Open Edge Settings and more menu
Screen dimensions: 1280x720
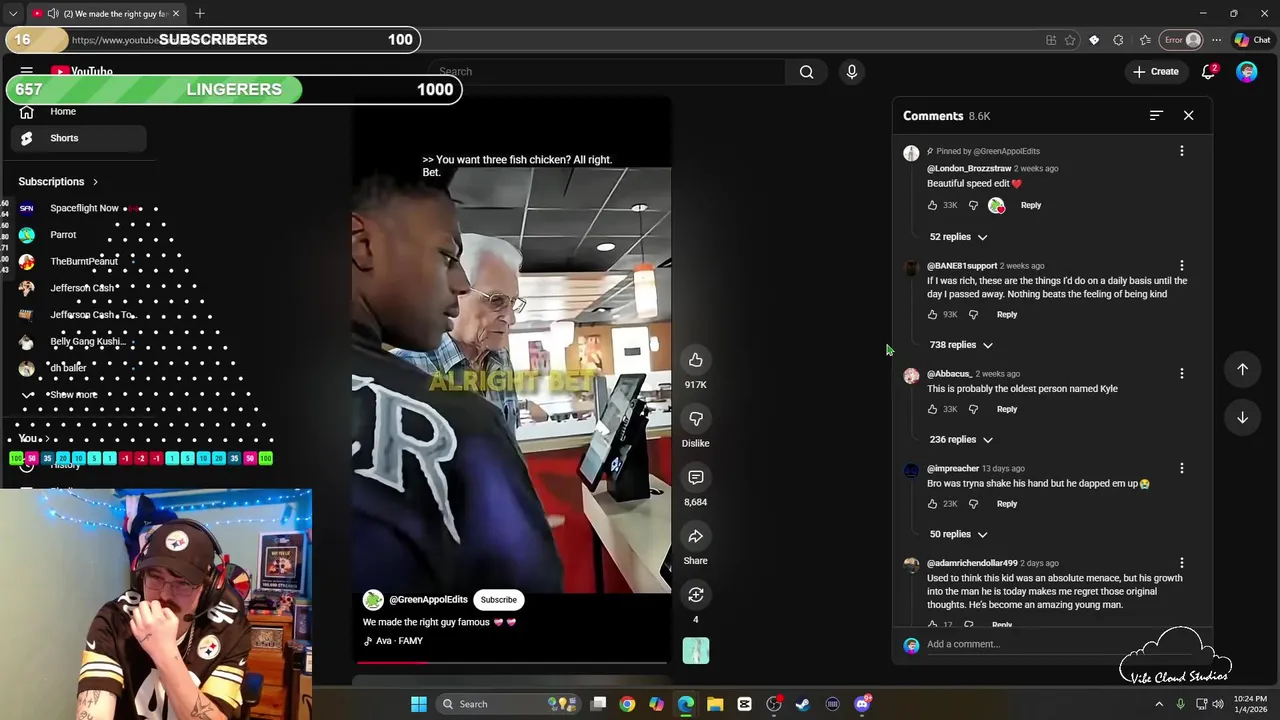1216,40
